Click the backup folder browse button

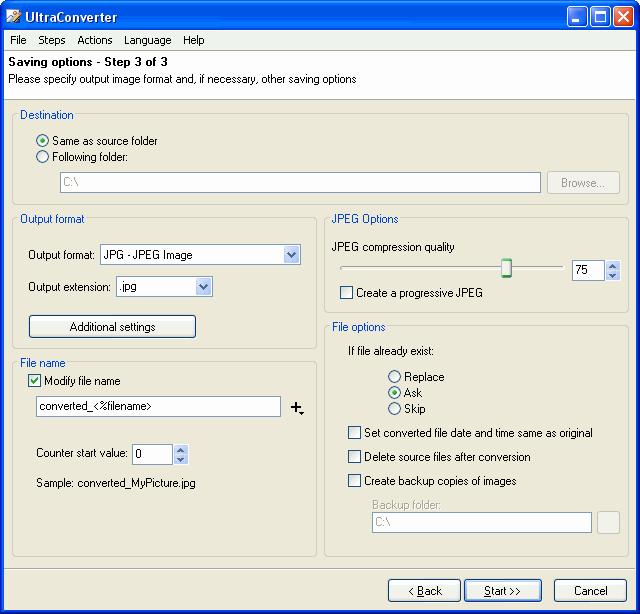click(x=608, y=523)
